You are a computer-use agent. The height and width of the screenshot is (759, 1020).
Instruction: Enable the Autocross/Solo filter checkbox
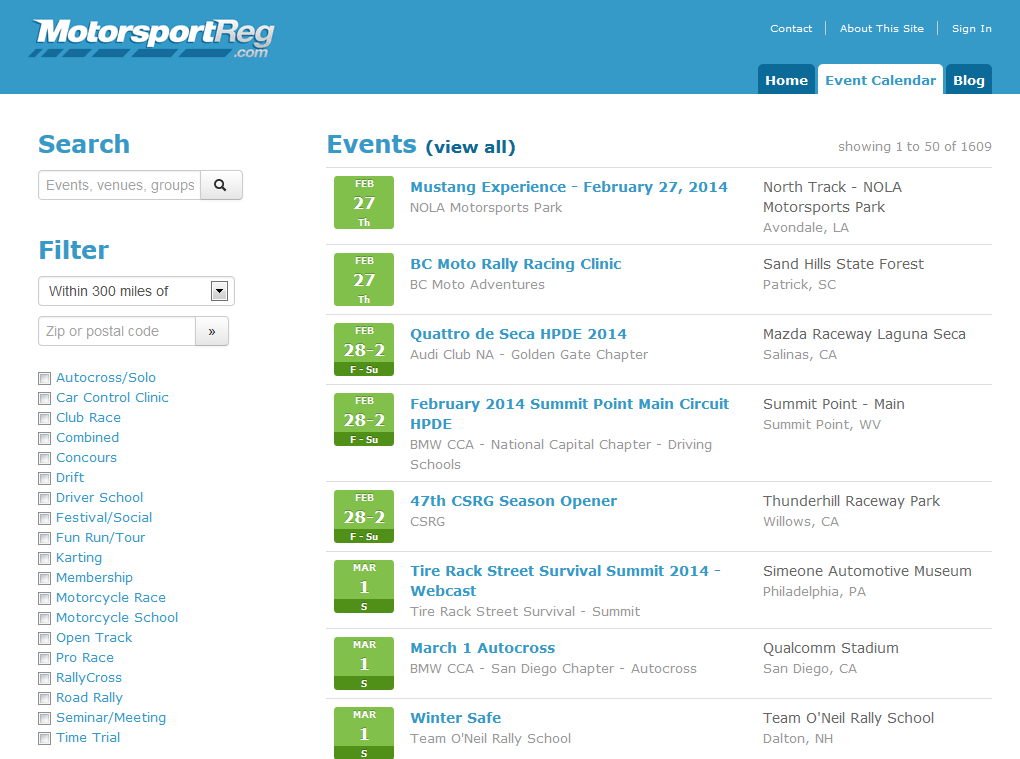click(44, 378)
